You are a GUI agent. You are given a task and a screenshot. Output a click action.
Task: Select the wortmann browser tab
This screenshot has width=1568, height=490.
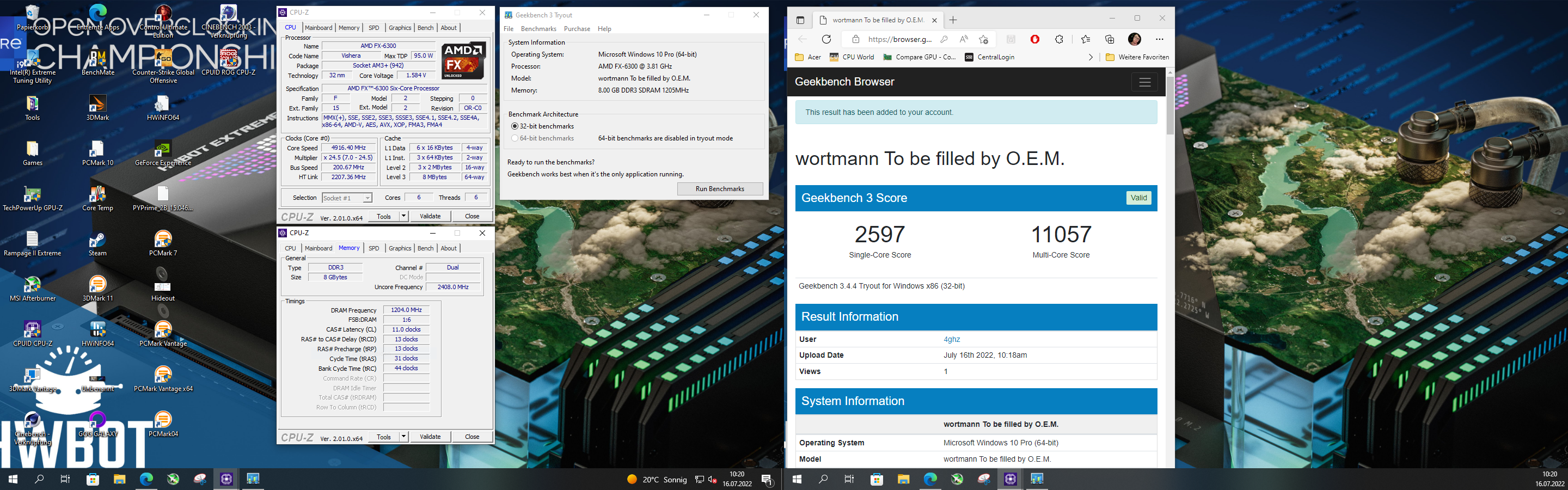click(878, 20)
